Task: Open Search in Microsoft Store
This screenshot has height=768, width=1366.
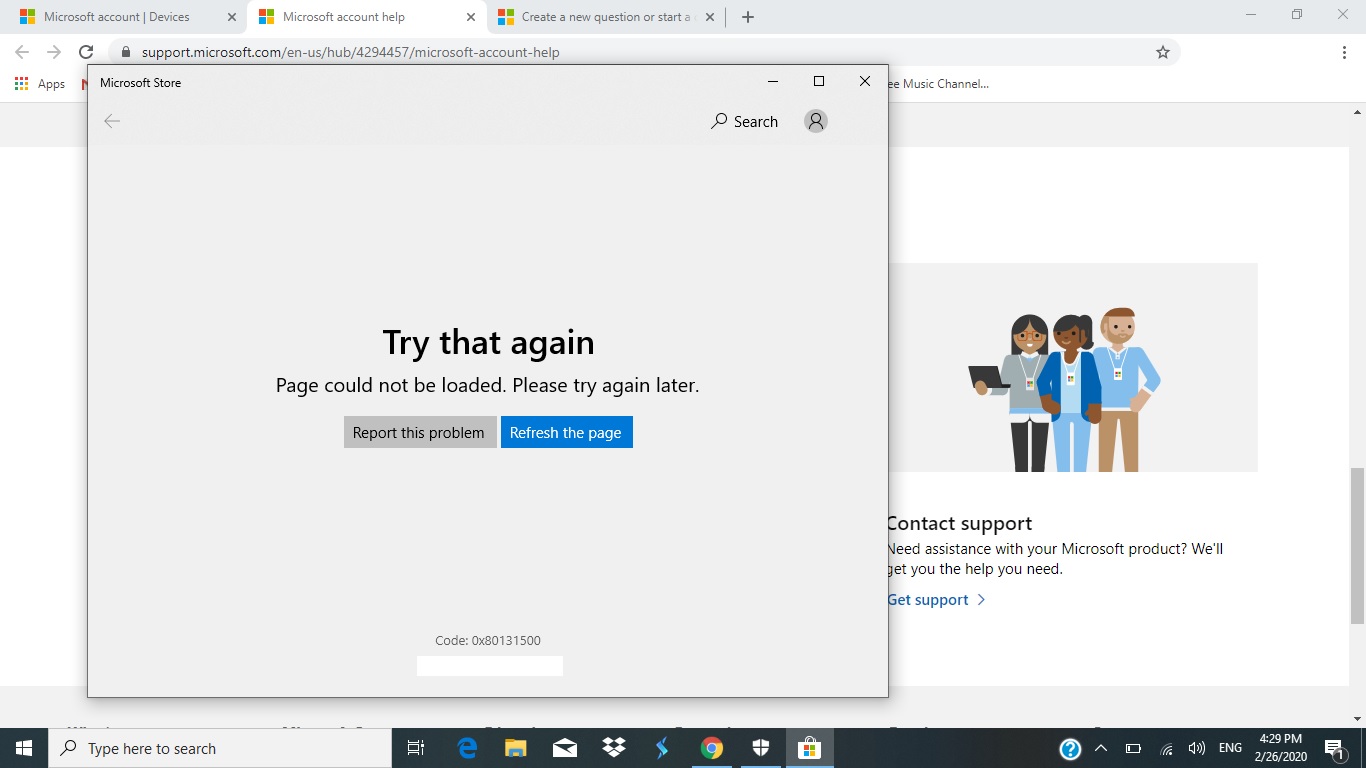Action: (x=744, y=121)
